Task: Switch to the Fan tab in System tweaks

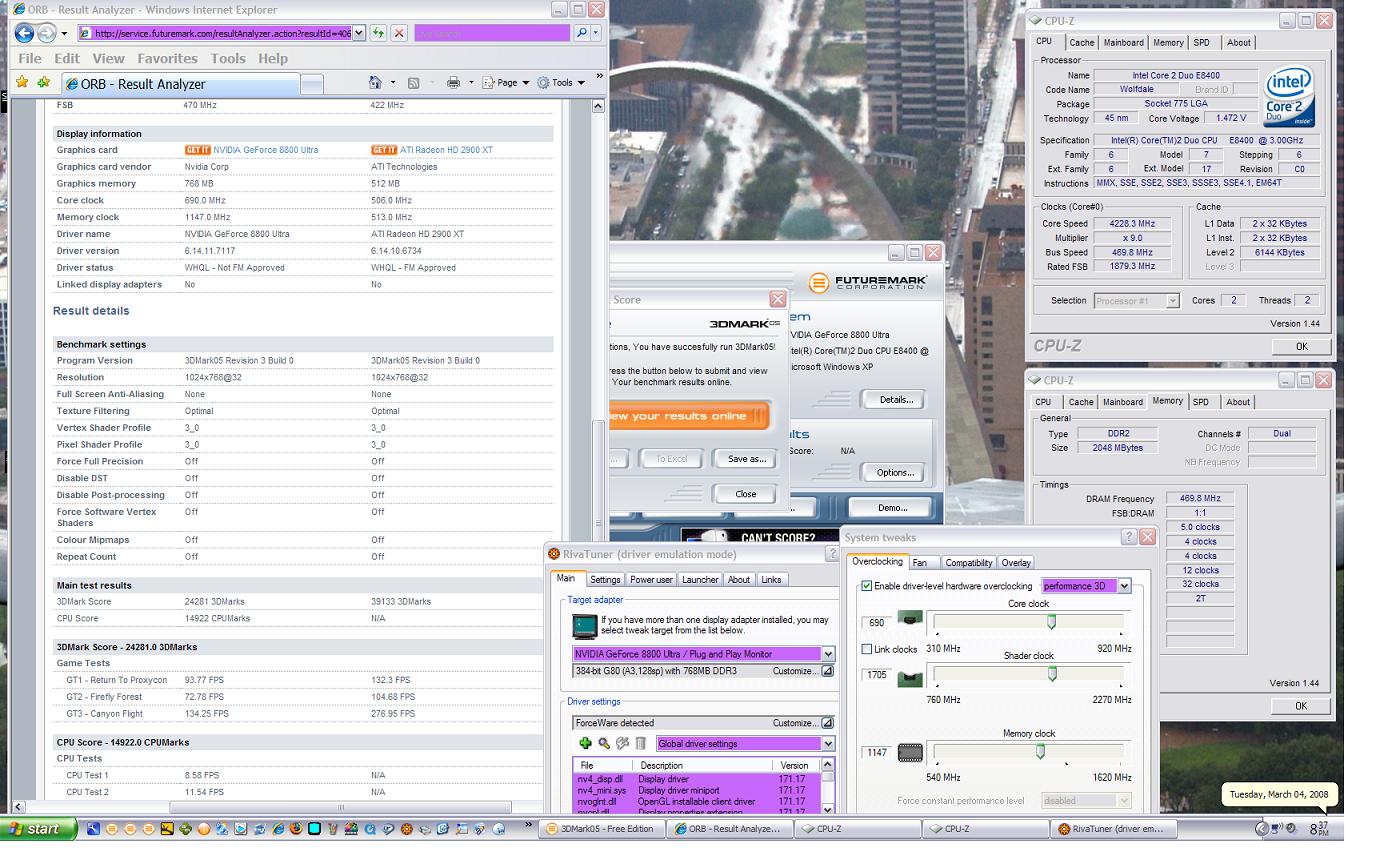Action: pos(920,563)
